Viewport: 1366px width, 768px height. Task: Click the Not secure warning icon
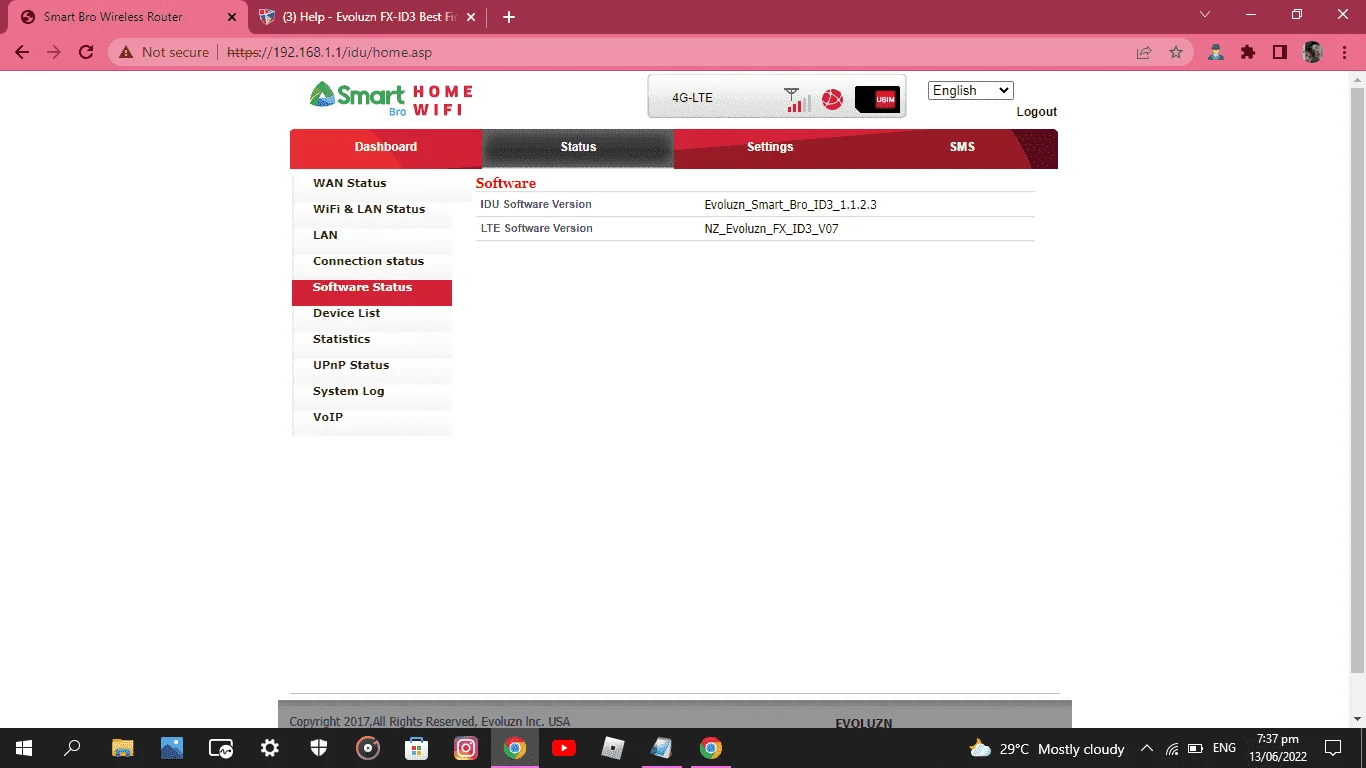(126, 52)
